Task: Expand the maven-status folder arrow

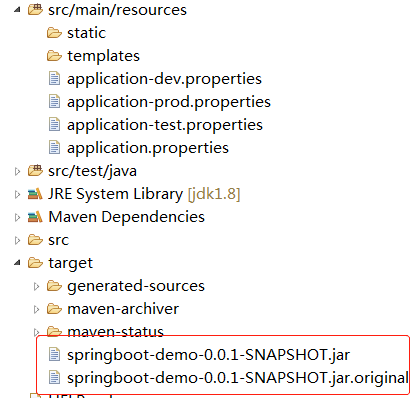Action: tap(36, 332)
